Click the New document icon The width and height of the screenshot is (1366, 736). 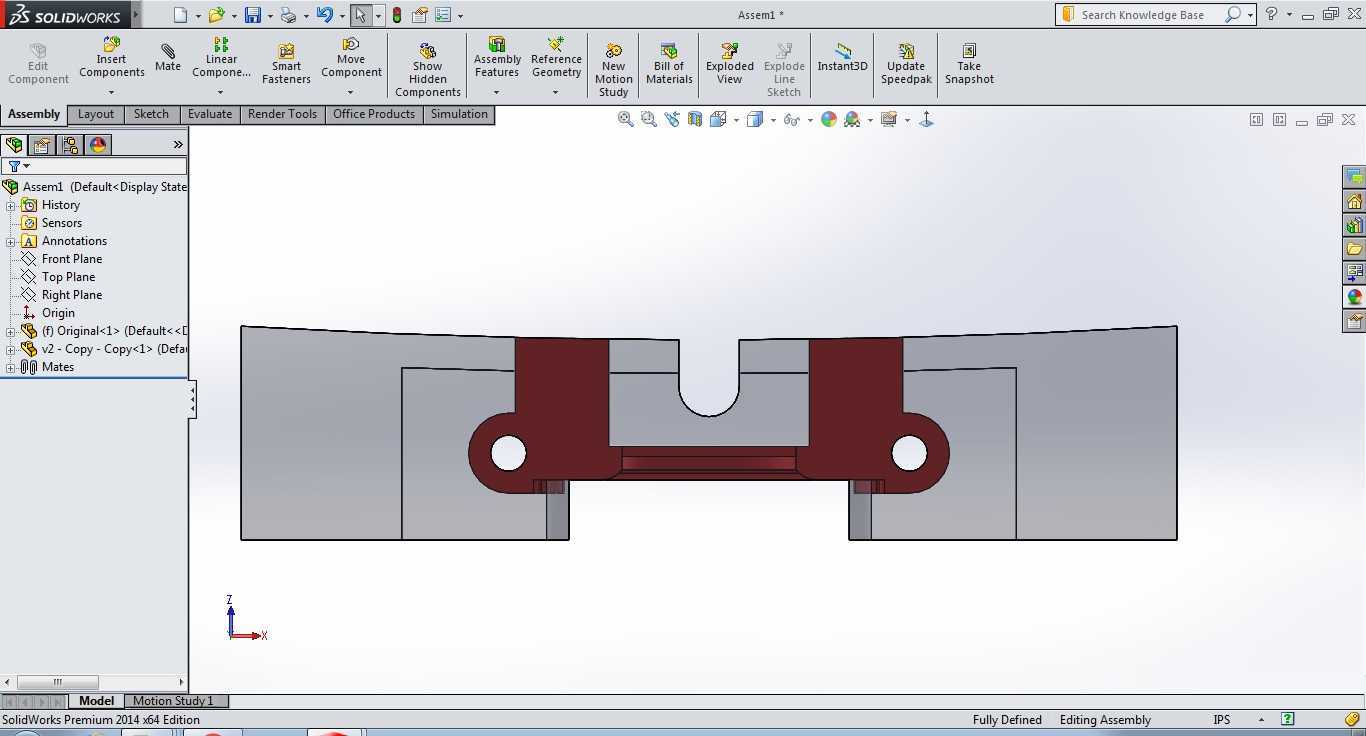click(180, 15)
